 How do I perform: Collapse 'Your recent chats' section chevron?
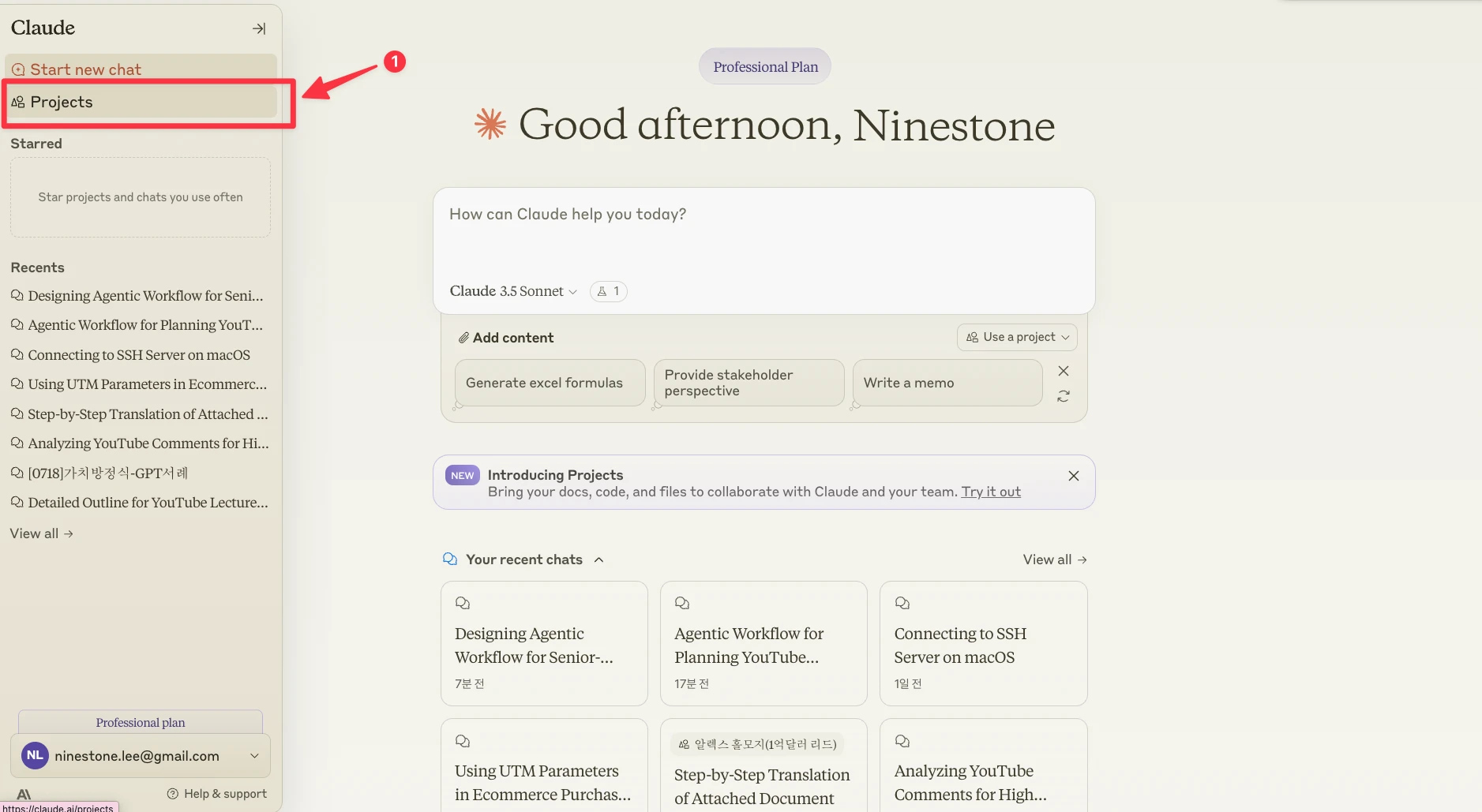(599, 559)
